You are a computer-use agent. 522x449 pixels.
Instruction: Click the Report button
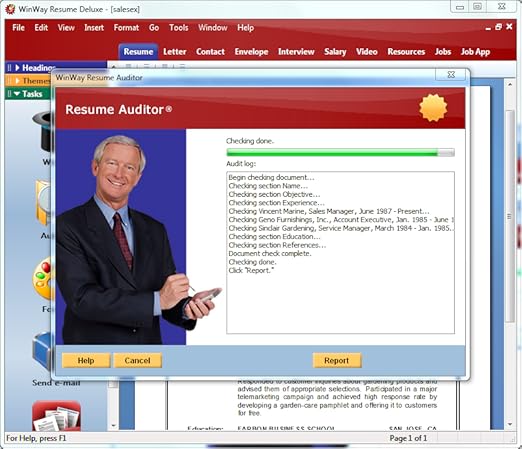click(x=337, y=360)
